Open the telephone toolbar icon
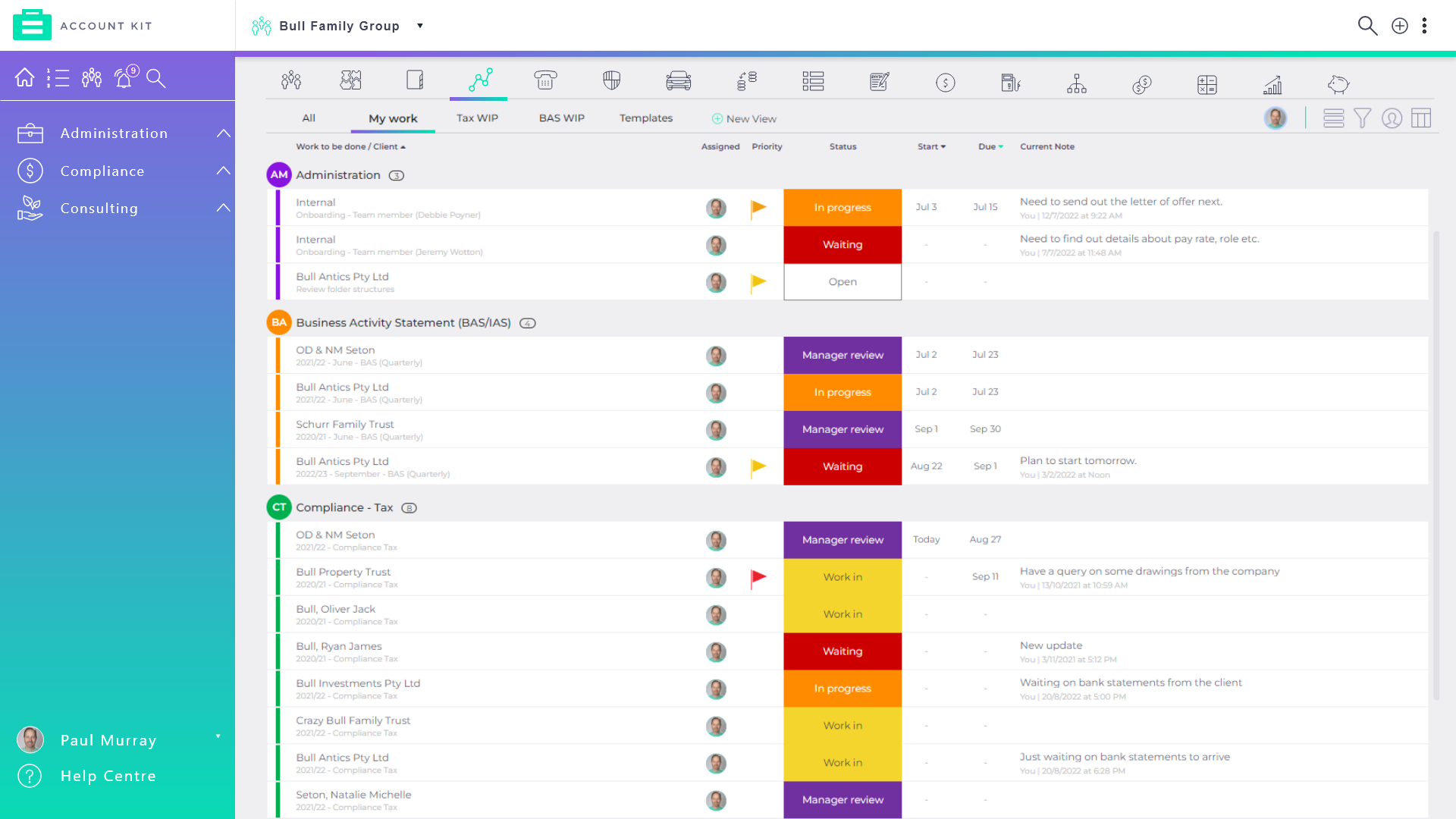Viewport: 1456px width, 819px height. [x=545, y=80]
